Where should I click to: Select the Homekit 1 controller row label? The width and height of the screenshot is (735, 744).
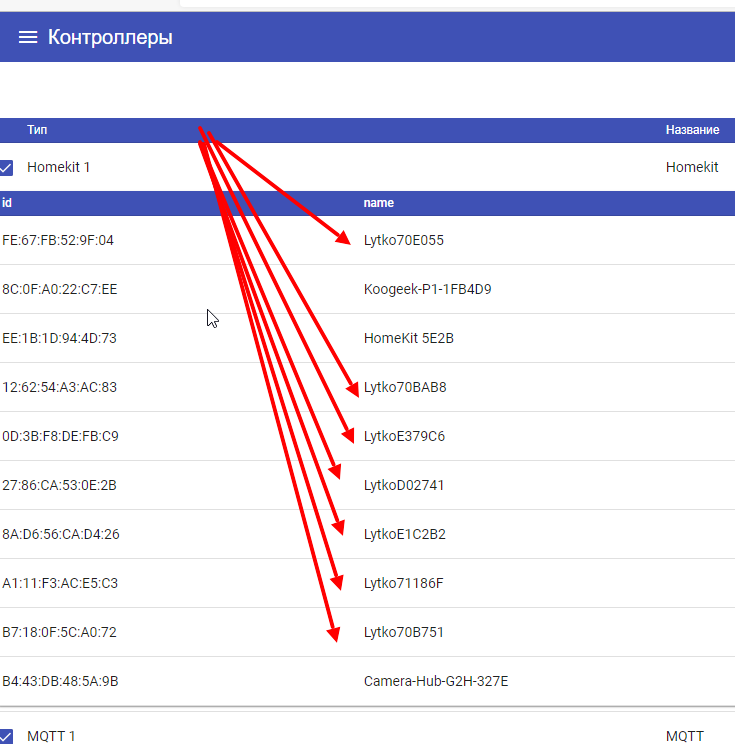pyautogui.click(x=58, y=167)
